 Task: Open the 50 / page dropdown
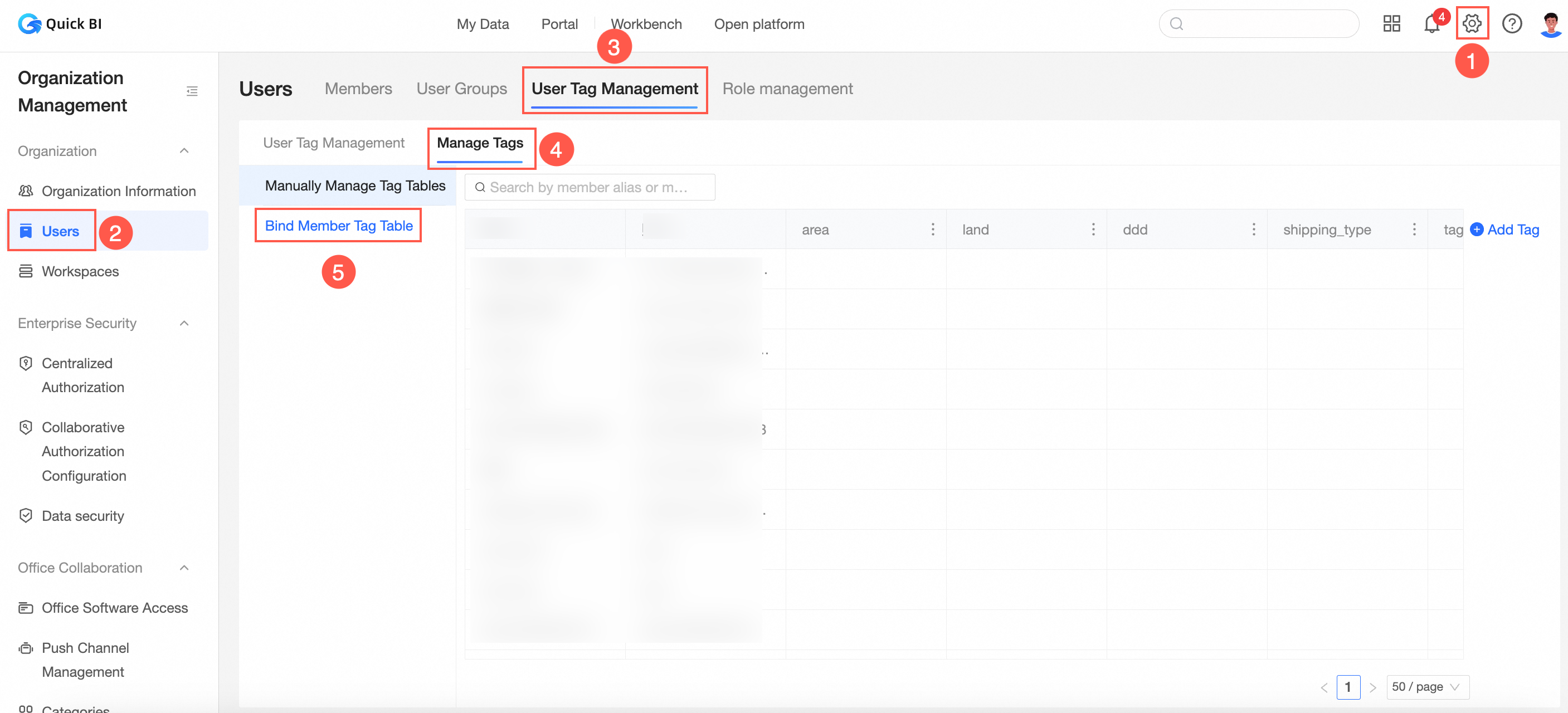(x=1427, y=687)
